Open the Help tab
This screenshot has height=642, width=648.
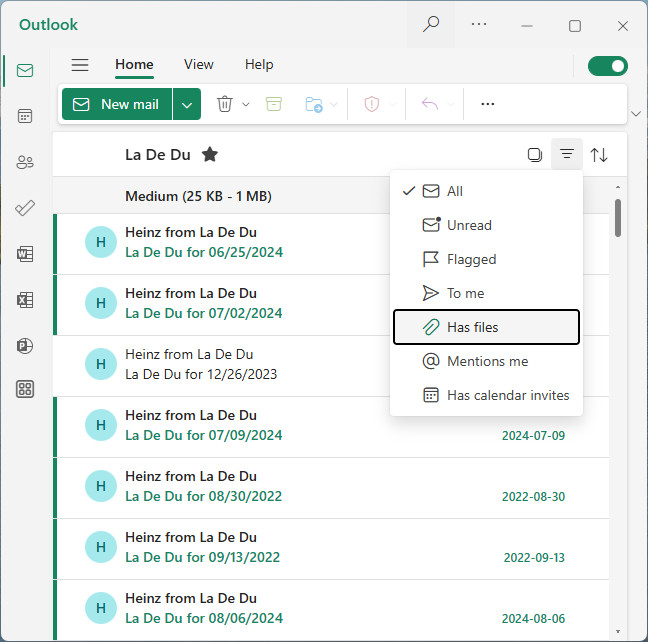tap(259, 64)
